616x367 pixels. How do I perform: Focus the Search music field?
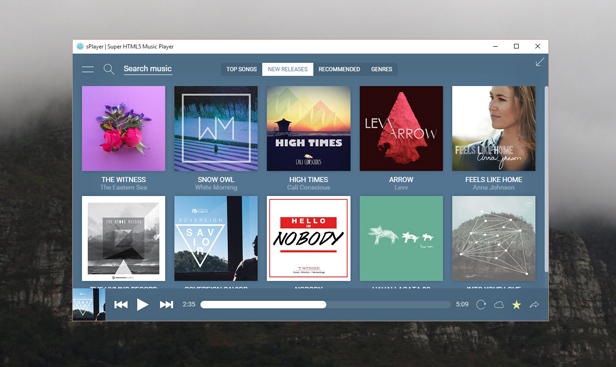pyautogui.click(x=148, y=69)
